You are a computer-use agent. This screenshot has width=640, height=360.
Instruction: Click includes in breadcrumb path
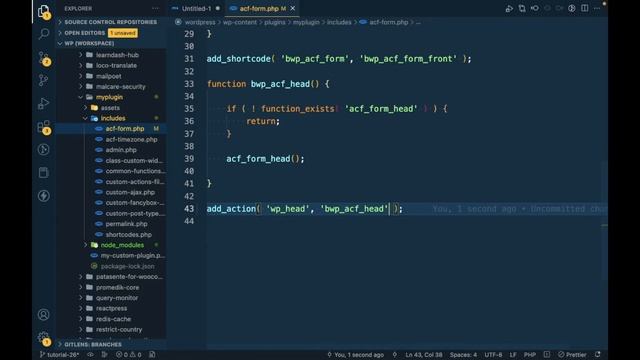[339, 22]
